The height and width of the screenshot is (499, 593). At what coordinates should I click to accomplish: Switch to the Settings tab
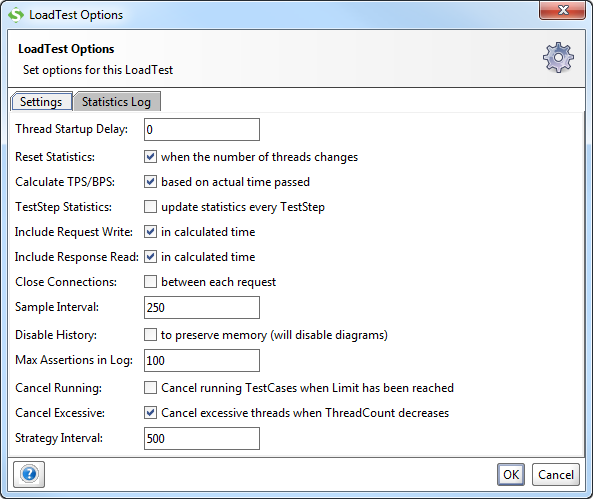[x=41, y=102]
